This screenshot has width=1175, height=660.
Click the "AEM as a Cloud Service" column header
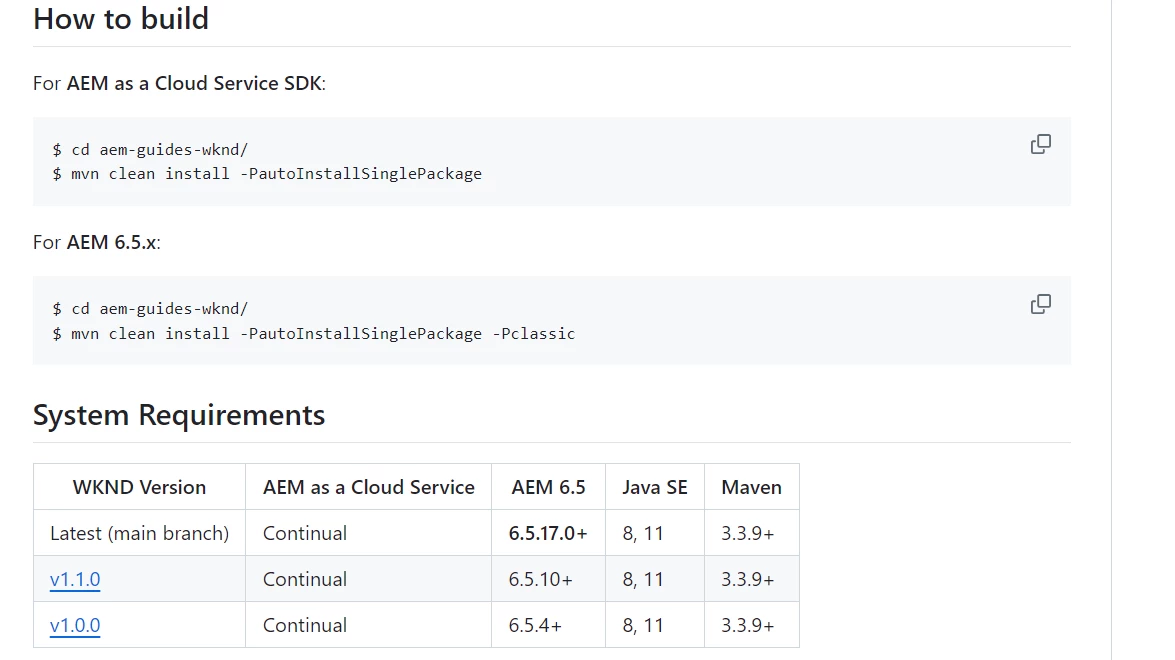coord(368,487)
